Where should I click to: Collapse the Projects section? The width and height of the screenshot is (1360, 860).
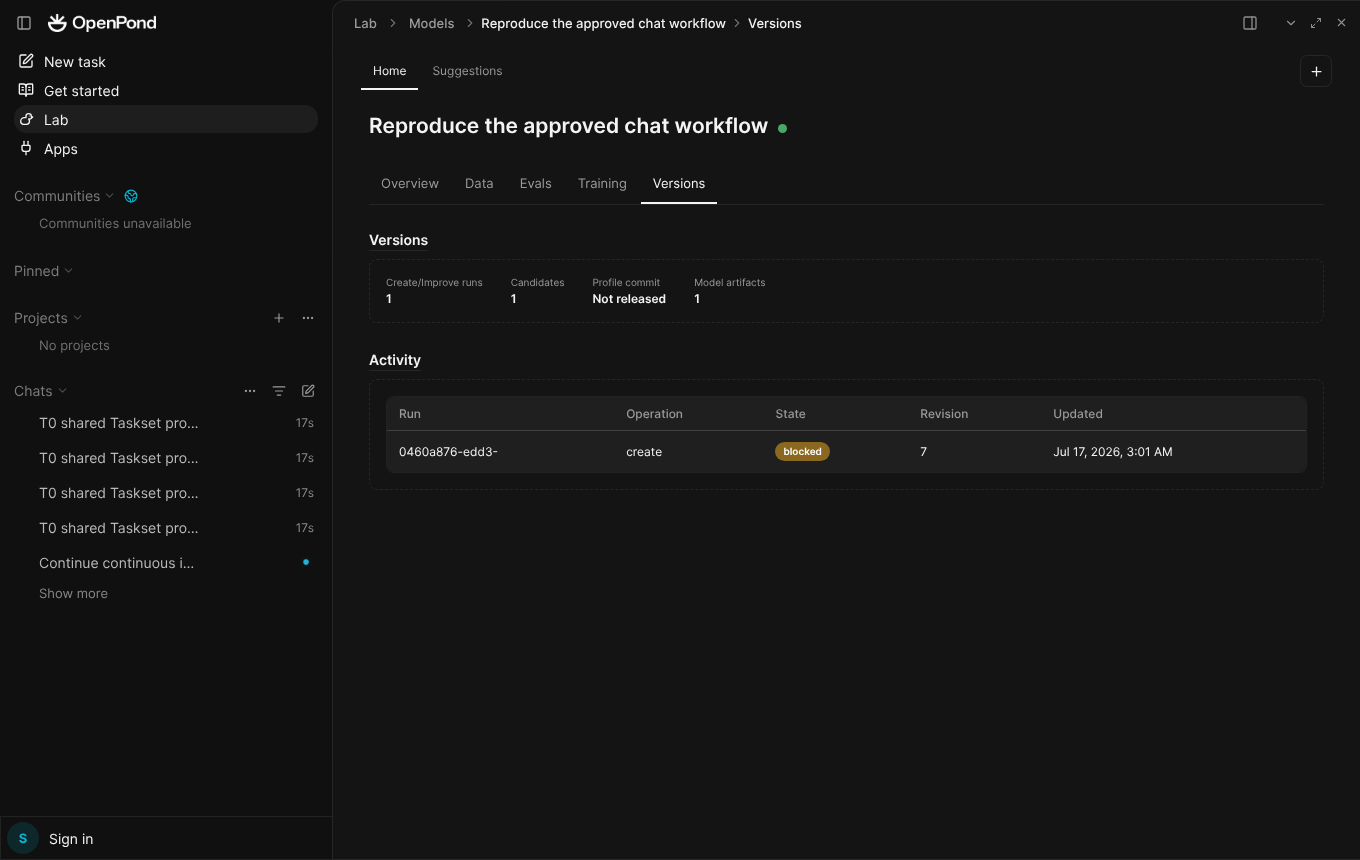click(x=48, y=318)
